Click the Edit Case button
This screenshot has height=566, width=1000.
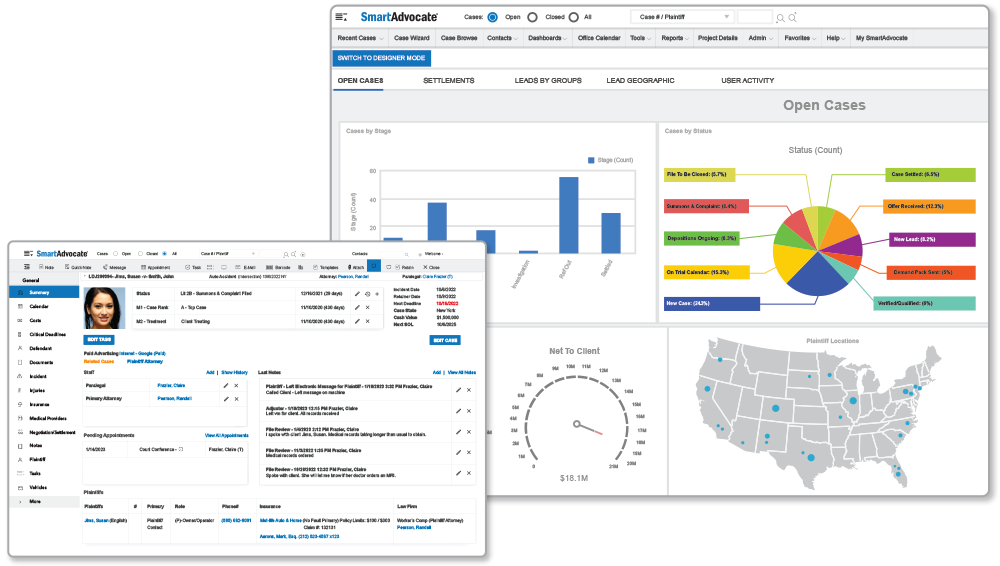445,340
